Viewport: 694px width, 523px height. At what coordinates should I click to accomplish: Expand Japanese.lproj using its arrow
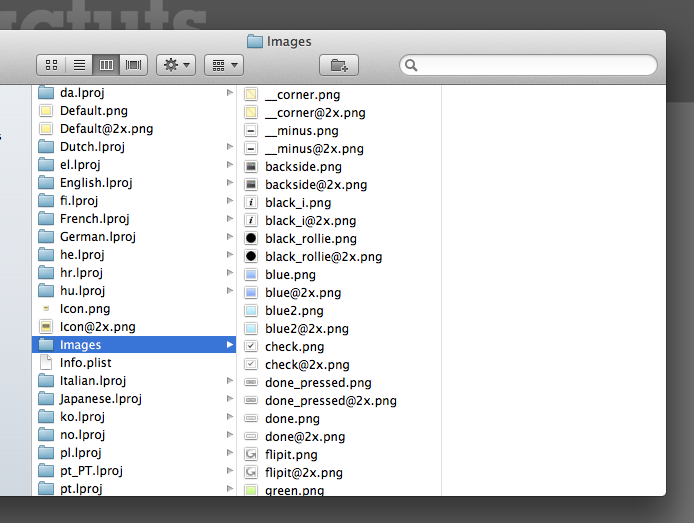[x=230, y=399]
